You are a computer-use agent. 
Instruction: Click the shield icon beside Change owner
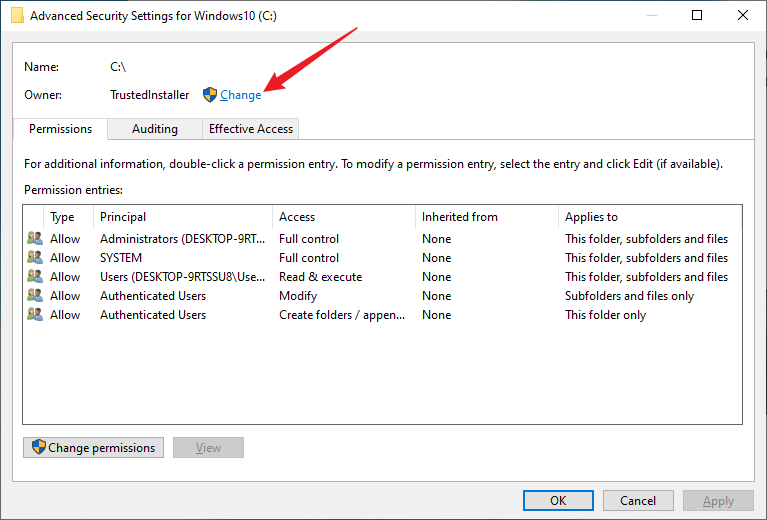click(x=210, y=94)
